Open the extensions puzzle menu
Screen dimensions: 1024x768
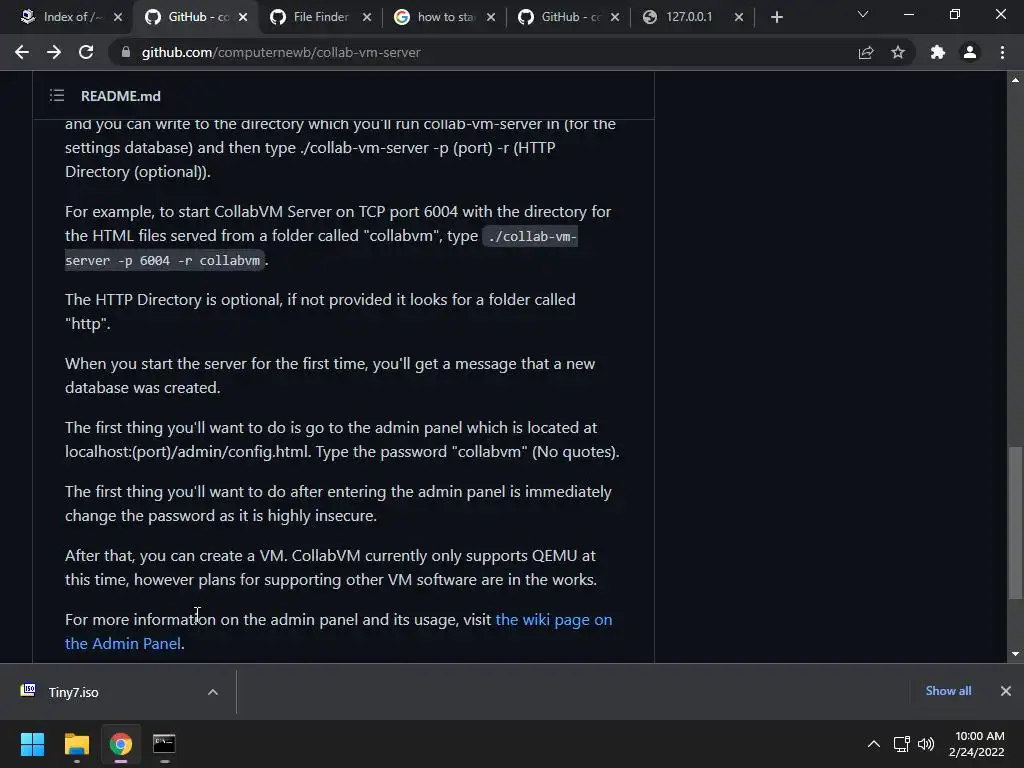pos(938,52)
